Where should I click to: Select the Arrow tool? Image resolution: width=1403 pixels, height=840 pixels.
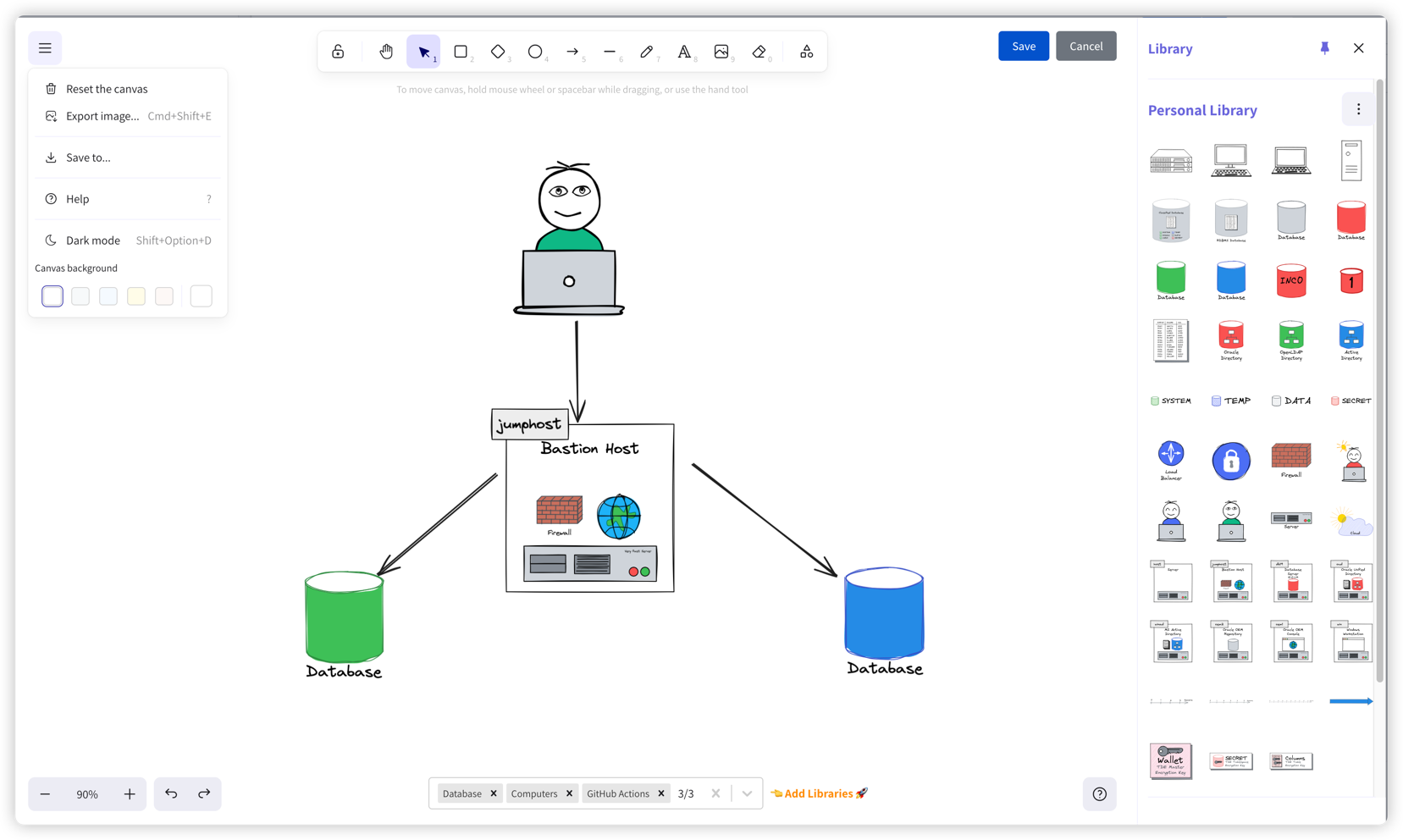pos(573,51)
